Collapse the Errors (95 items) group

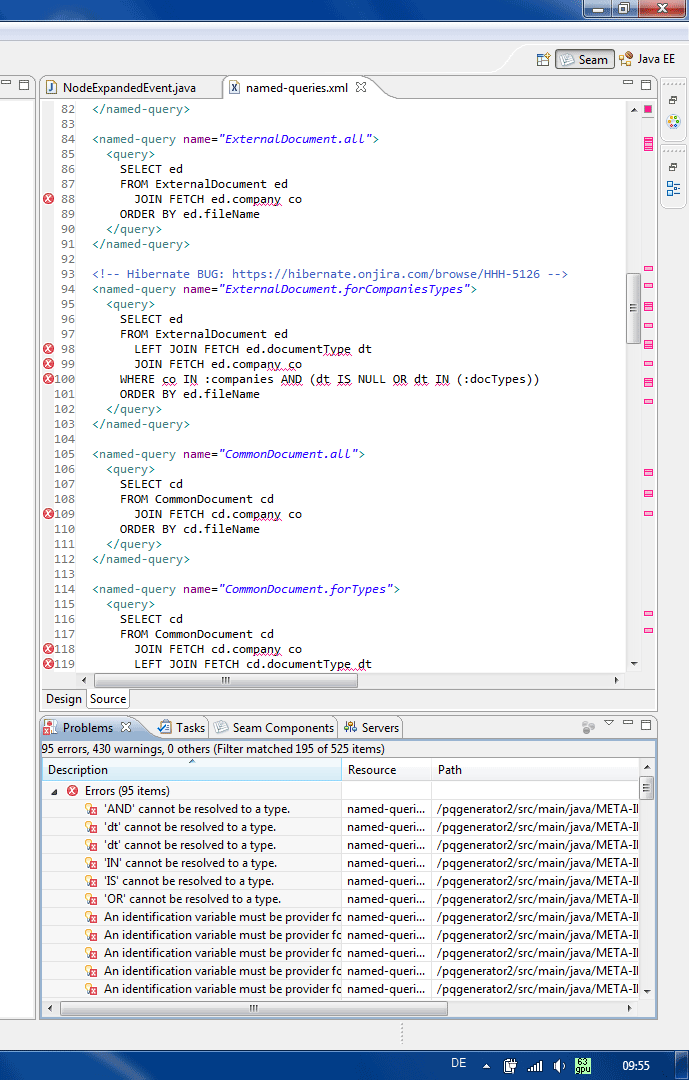point(54,791)
